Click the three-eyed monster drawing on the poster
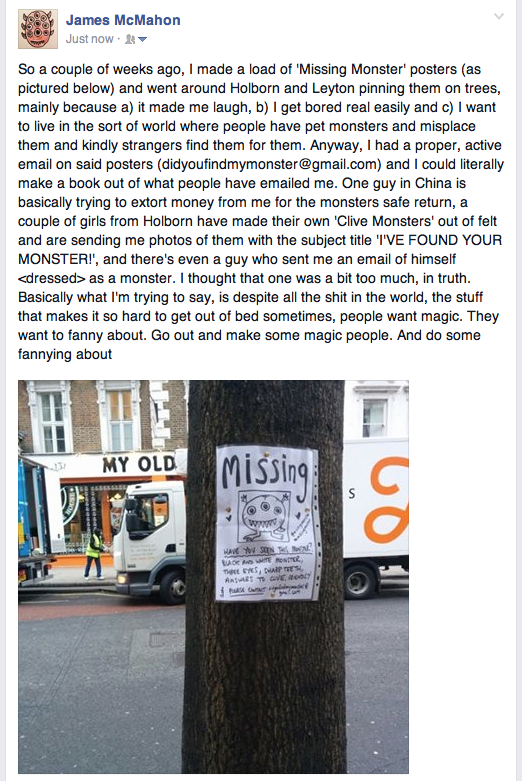Screen dimensions: 522x781 pyautogui.click(x=264, y=517)
